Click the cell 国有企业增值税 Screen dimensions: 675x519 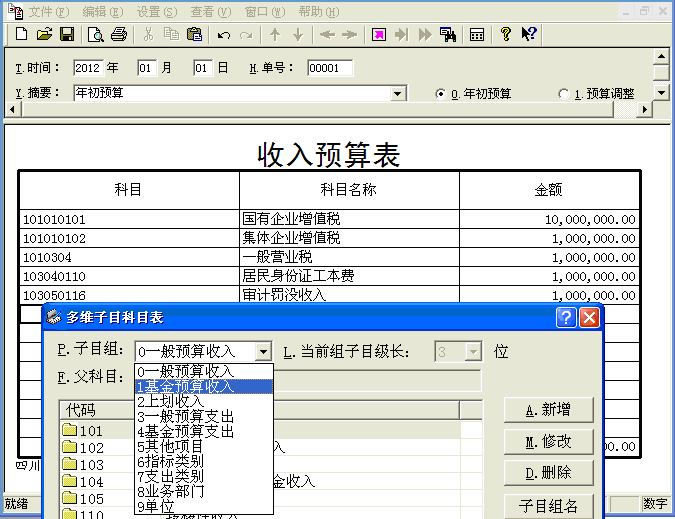(x=349, y=219)
